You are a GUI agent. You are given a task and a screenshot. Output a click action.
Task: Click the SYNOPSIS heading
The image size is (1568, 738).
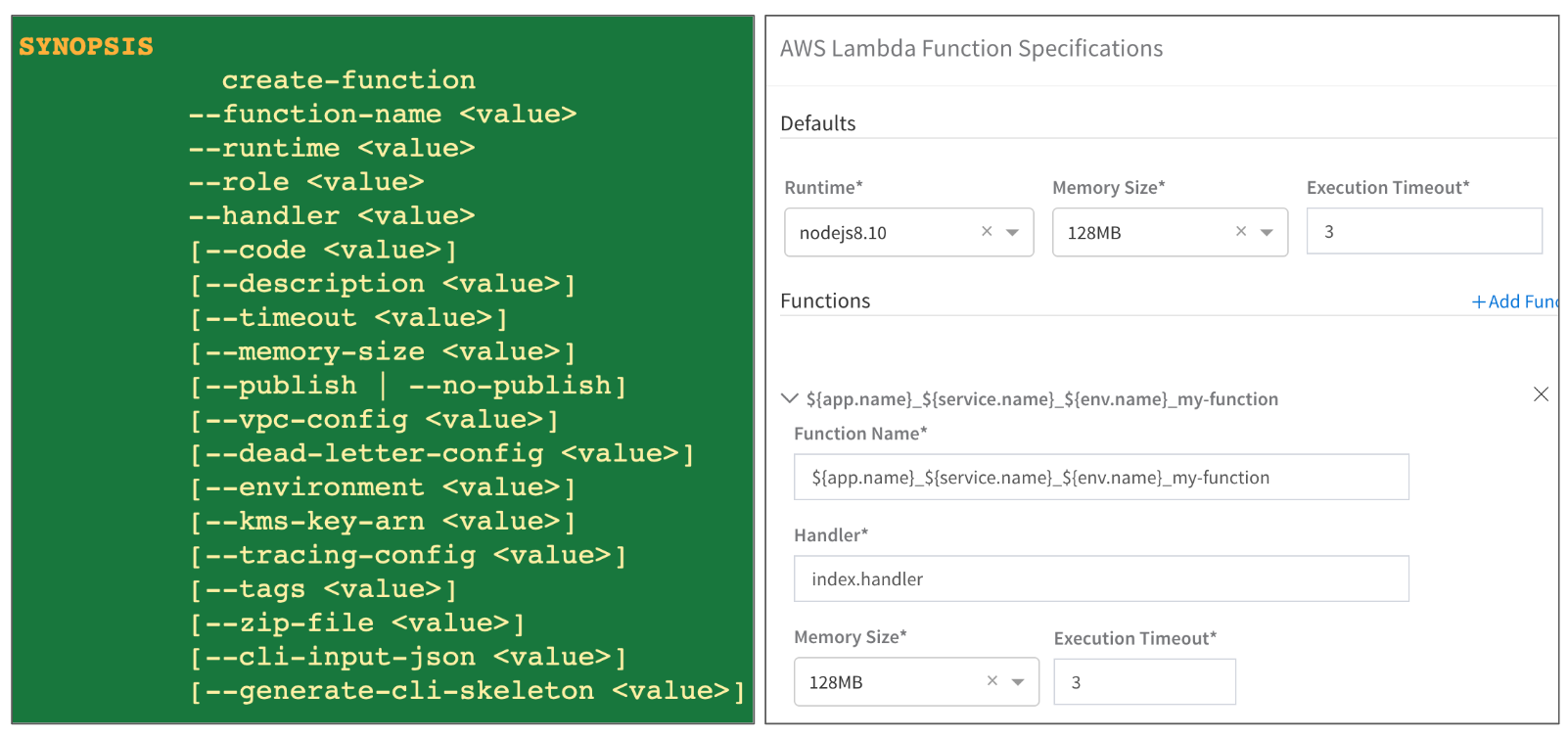[x=86, y=46]
